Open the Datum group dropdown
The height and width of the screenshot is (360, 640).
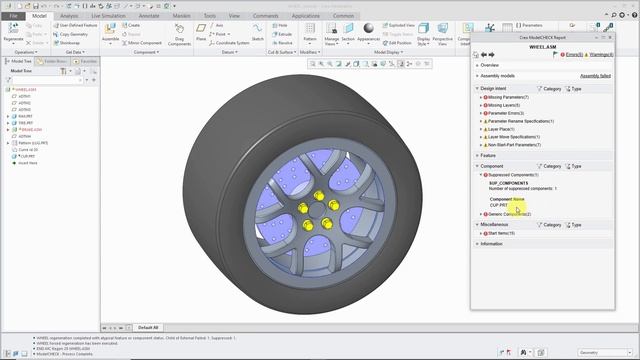[x=230, y=52]
